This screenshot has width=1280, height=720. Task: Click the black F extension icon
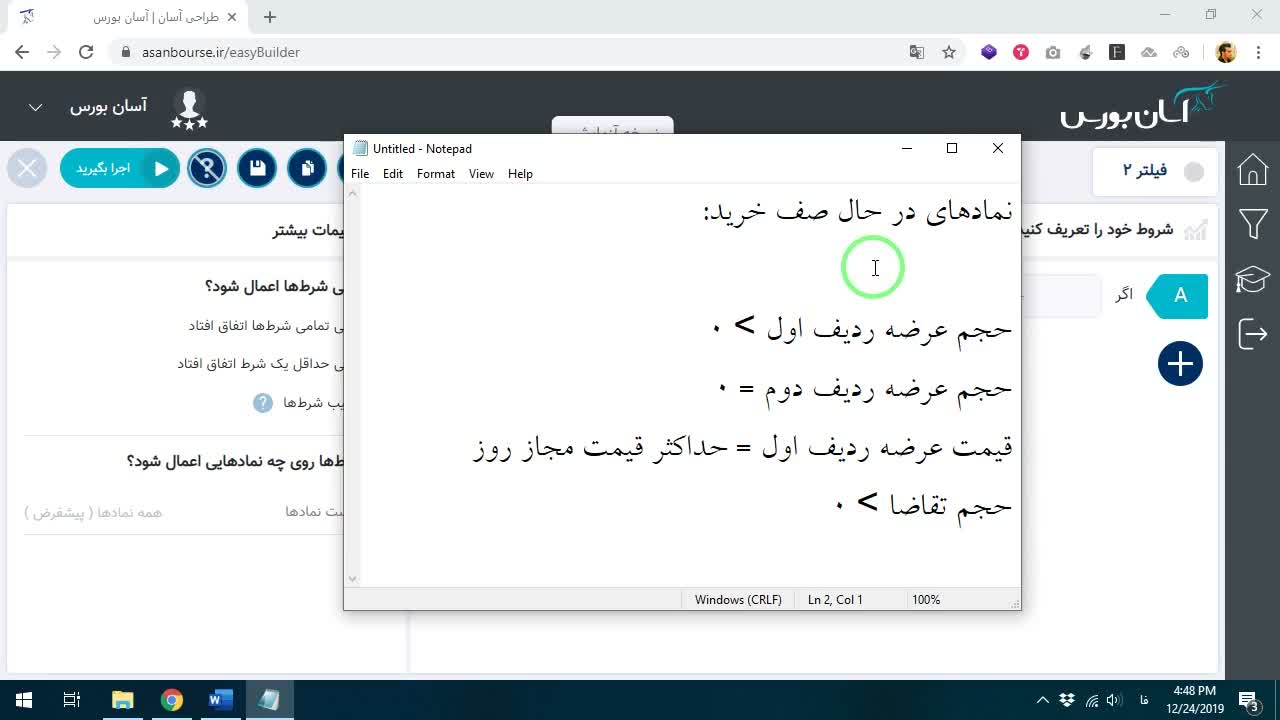[x=1117, y=52]
